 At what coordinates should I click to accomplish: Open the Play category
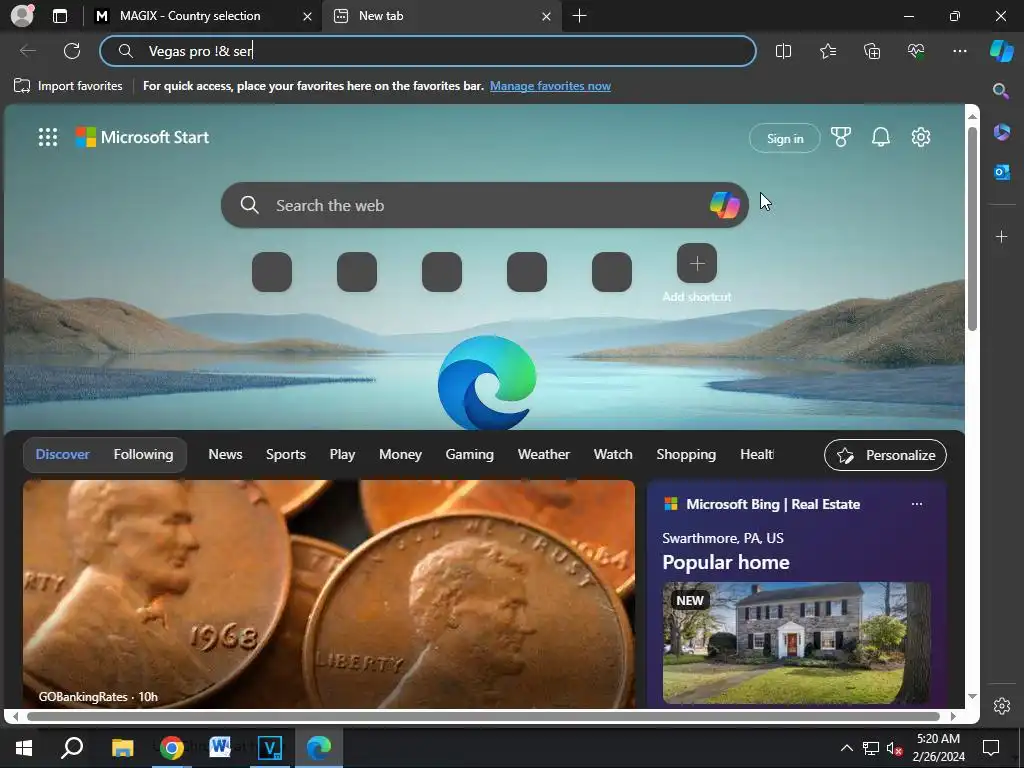[x=342, y=455]
